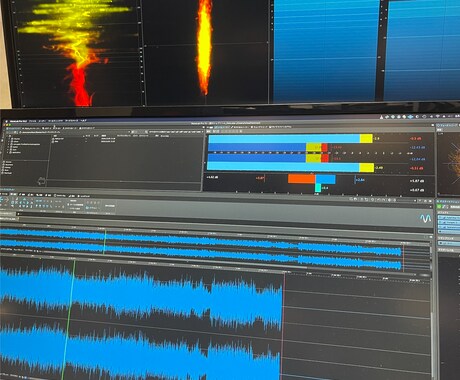The image size is (460, 380).
Task: Click the Wi-Fi icon in macOS menu bar
Action: 437,117
